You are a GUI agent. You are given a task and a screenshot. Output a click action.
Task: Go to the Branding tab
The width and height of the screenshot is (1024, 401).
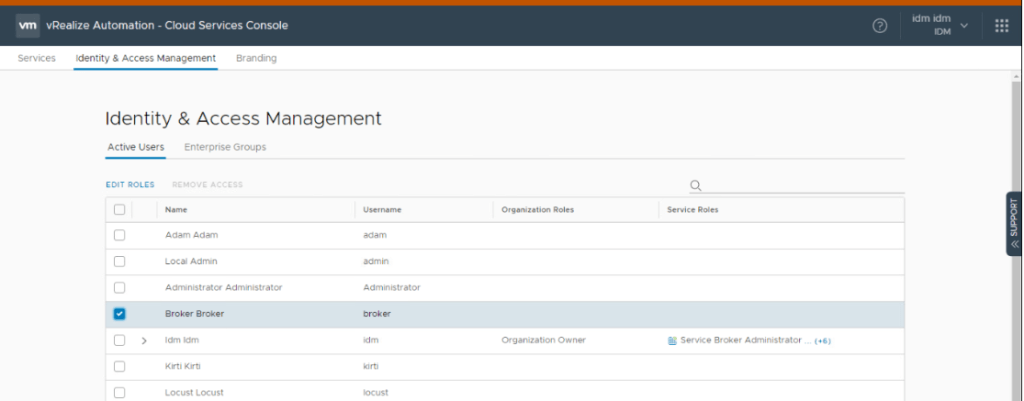(x=256, y=58)
